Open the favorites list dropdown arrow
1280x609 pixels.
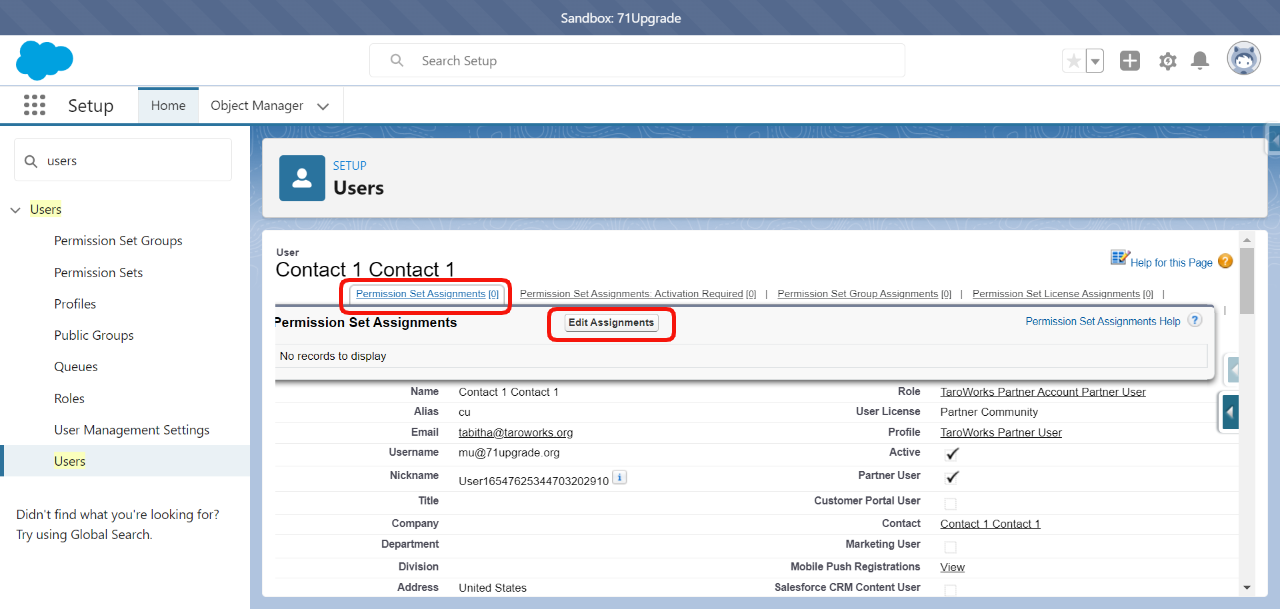click(x=1095, y=61)
